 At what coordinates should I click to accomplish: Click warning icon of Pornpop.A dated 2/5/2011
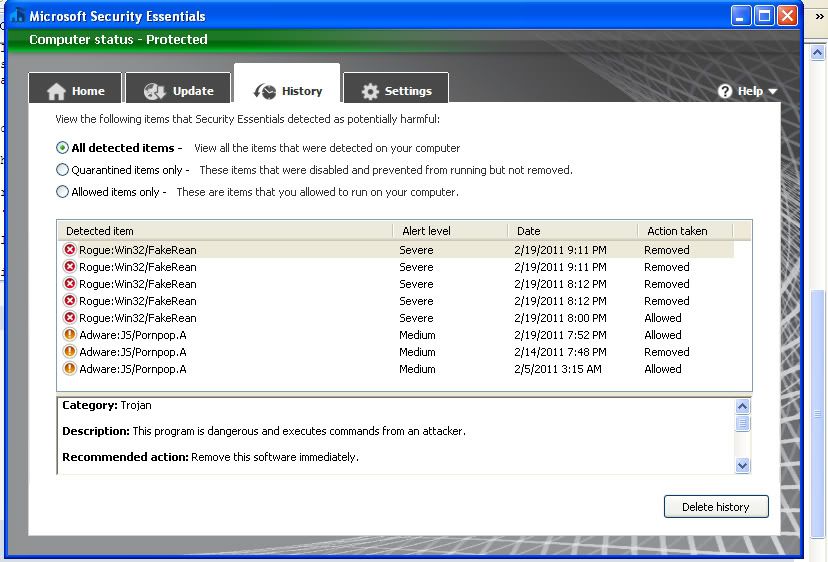[70, 368]
